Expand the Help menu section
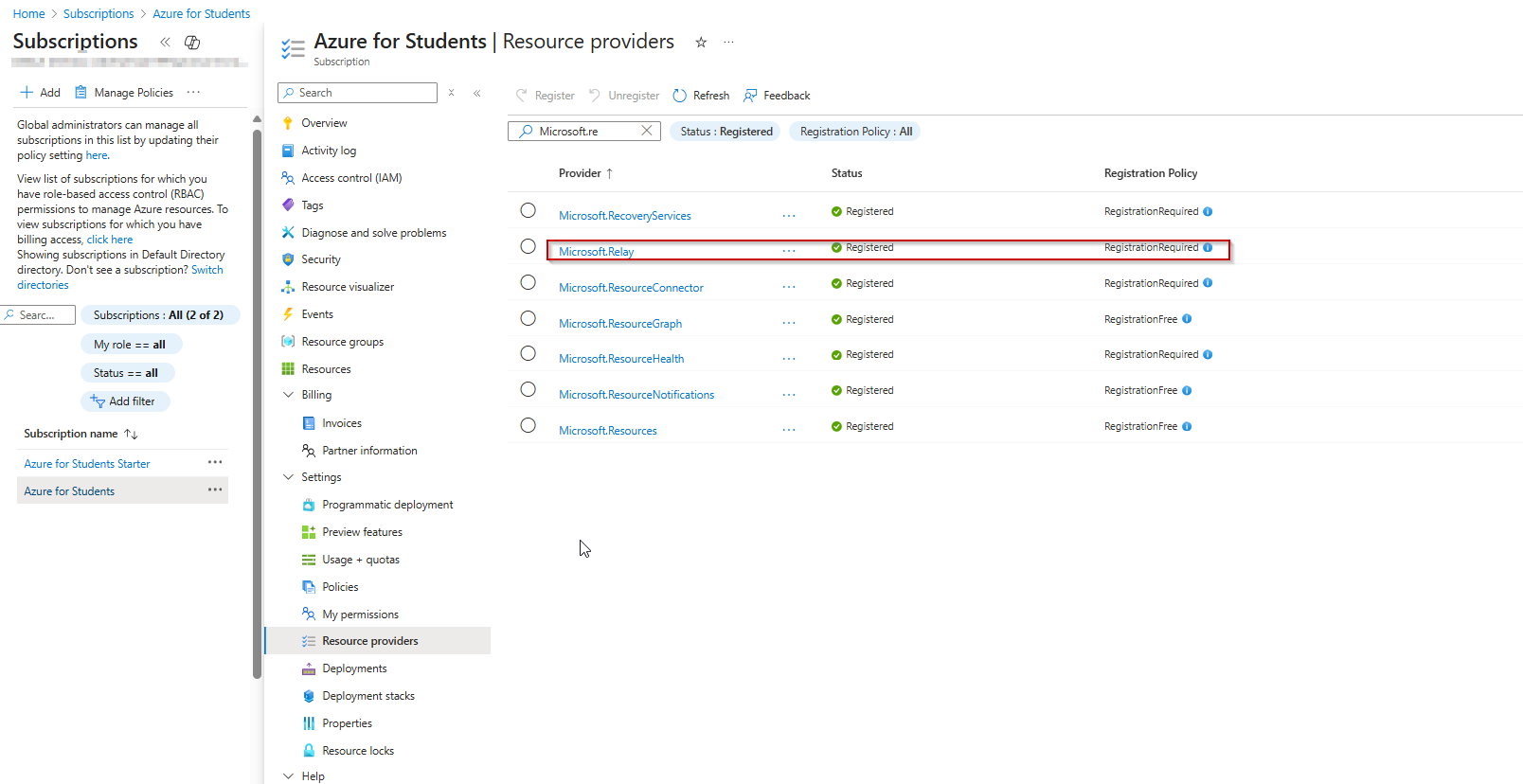This screenshot has height=784, width=1523. (288, 776)
